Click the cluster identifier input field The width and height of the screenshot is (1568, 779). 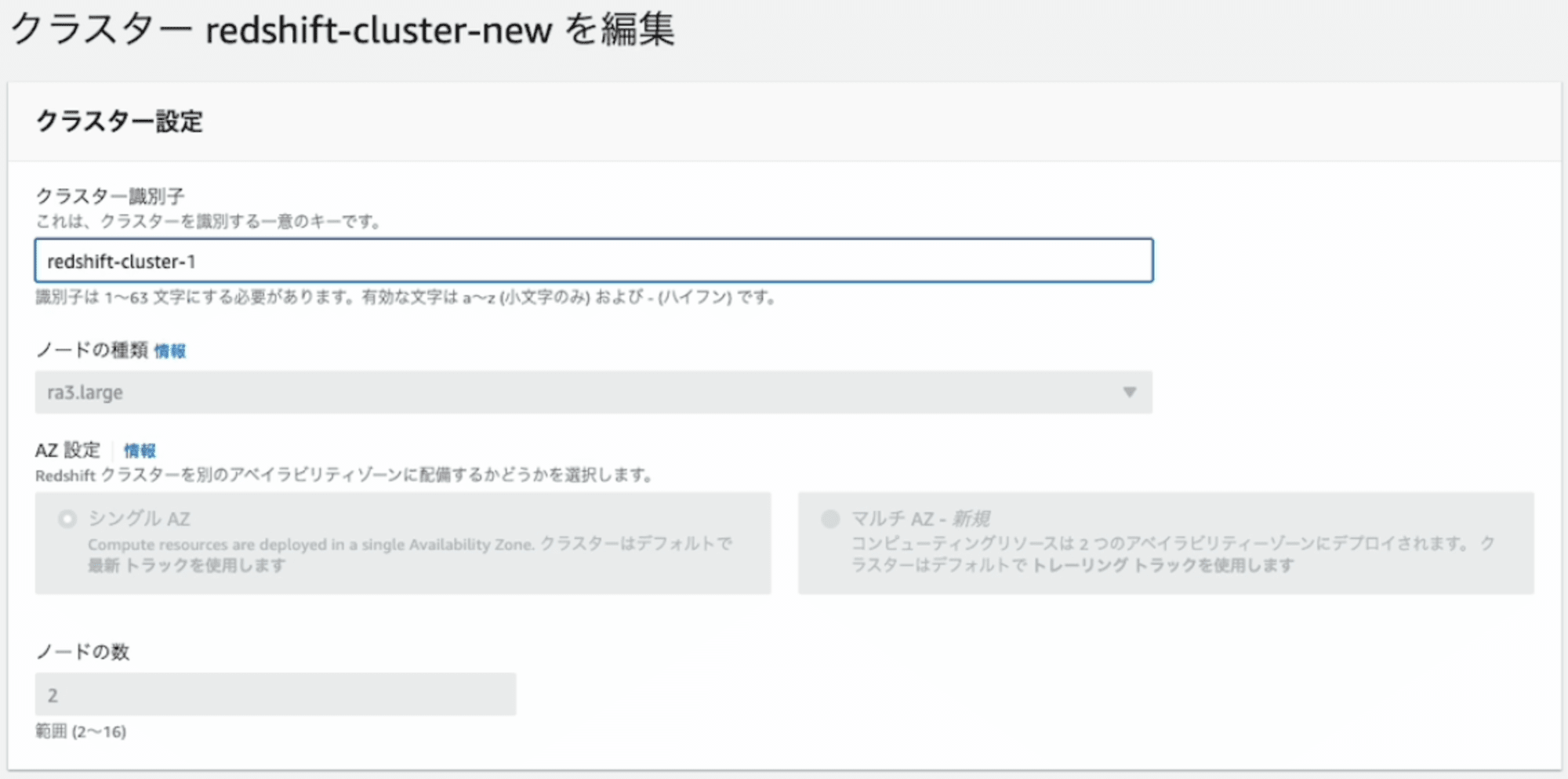pos(593,261)
